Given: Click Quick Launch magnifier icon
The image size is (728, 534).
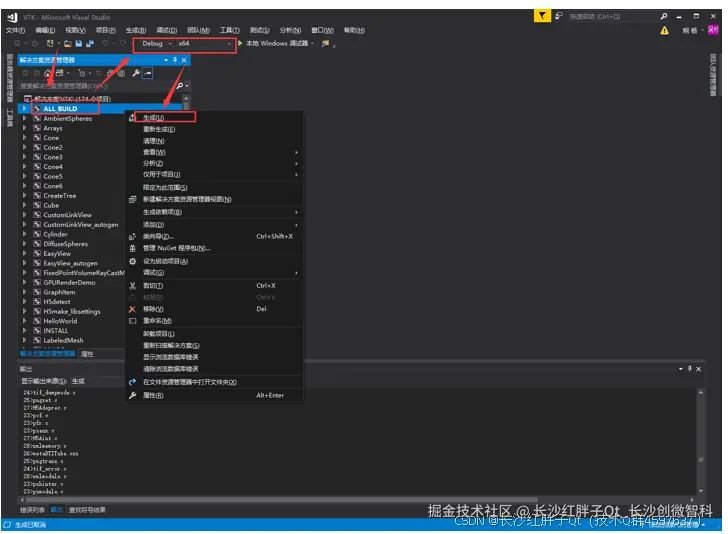Looking at the screenshot, I should pos(664,16).
